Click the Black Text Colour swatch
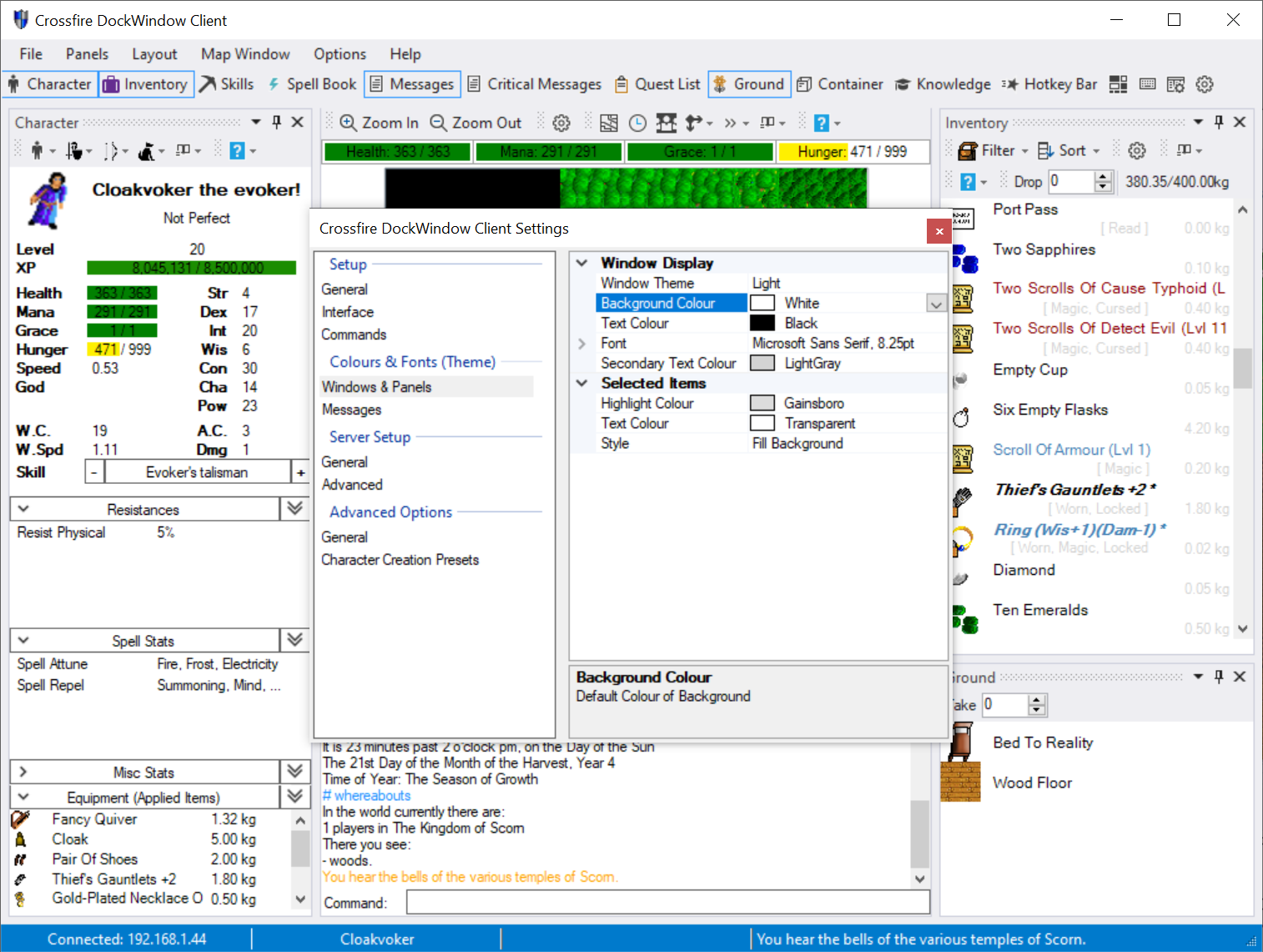Viewport: 1263px width, 952px height. tap(762, 323)
